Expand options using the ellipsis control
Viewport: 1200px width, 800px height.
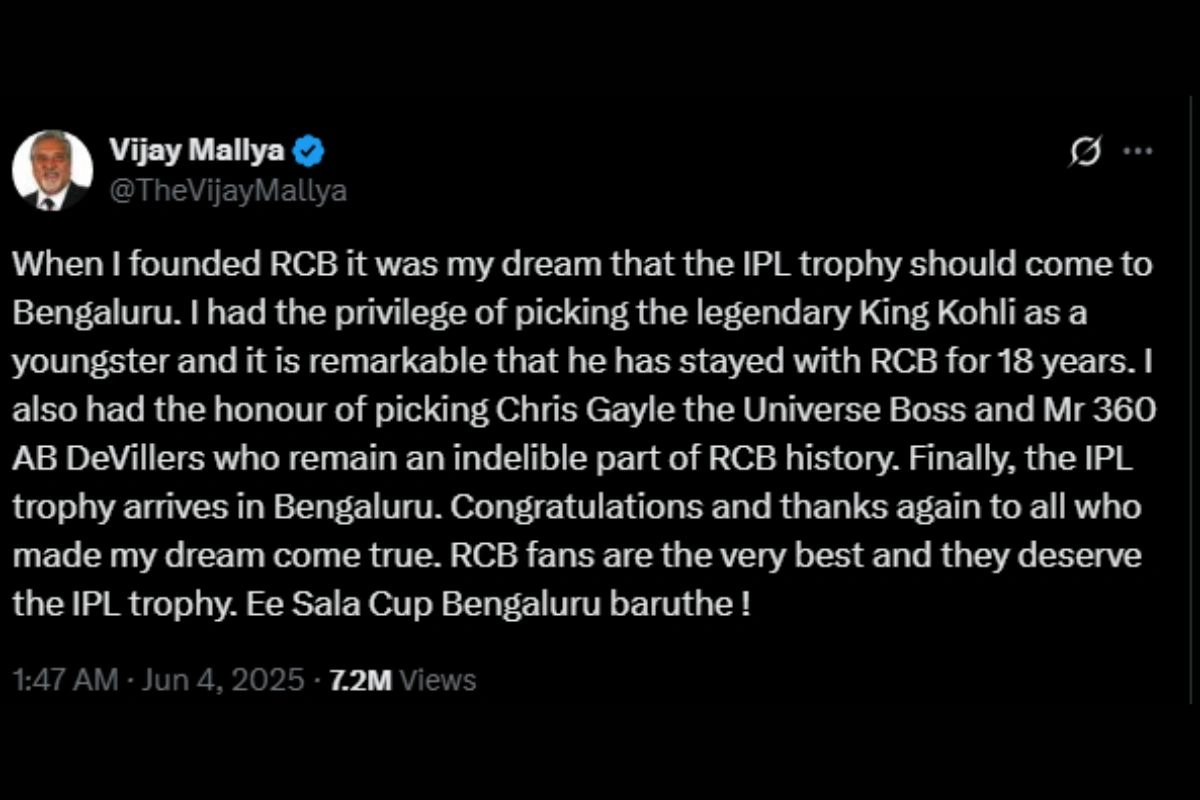1137,150
